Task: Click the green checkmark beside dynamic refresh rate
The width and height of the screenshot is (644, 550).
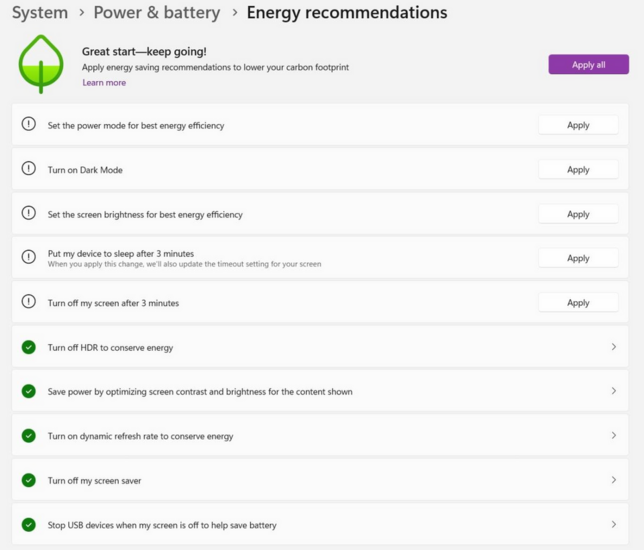Action: point(29,435)
